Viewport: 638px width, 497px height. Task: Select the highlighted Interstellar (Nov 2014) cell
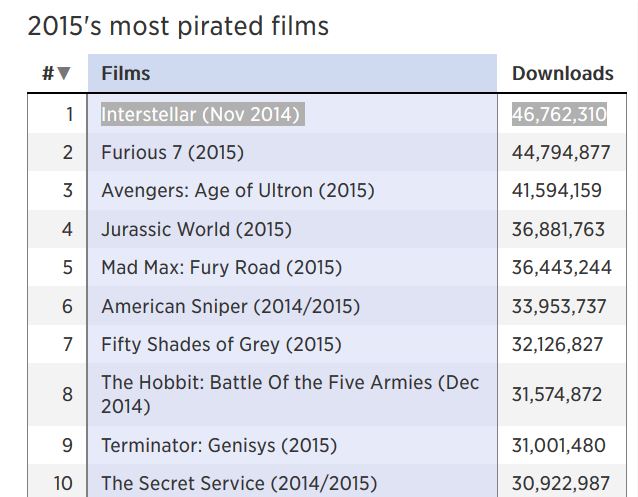[x=203, y=114]
